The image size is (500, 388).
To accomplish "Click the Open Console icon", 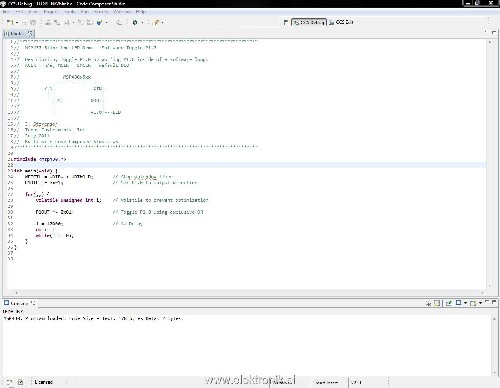I will (473, 303).
